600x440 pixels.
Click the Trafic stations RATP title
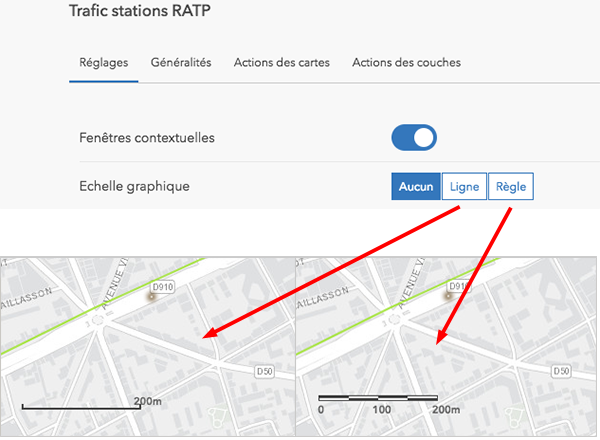pyautogui.click(x=140, y=10)
